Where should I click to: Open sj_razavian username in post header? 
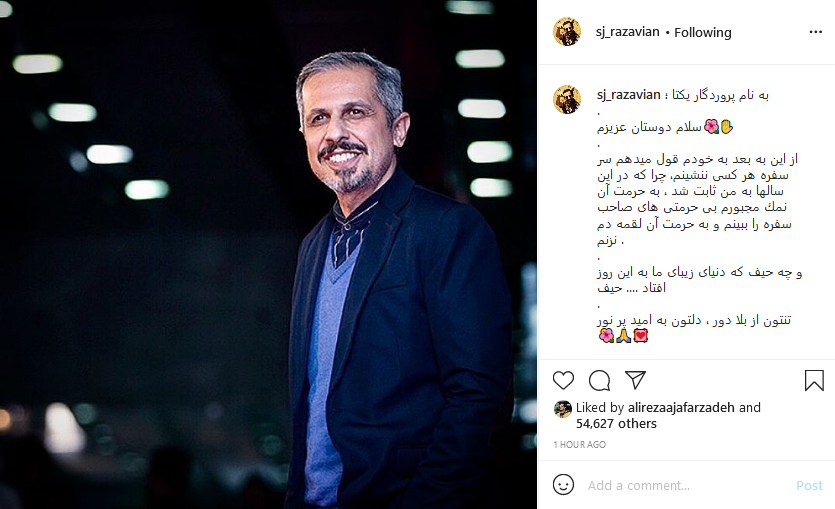coord(627,32)
